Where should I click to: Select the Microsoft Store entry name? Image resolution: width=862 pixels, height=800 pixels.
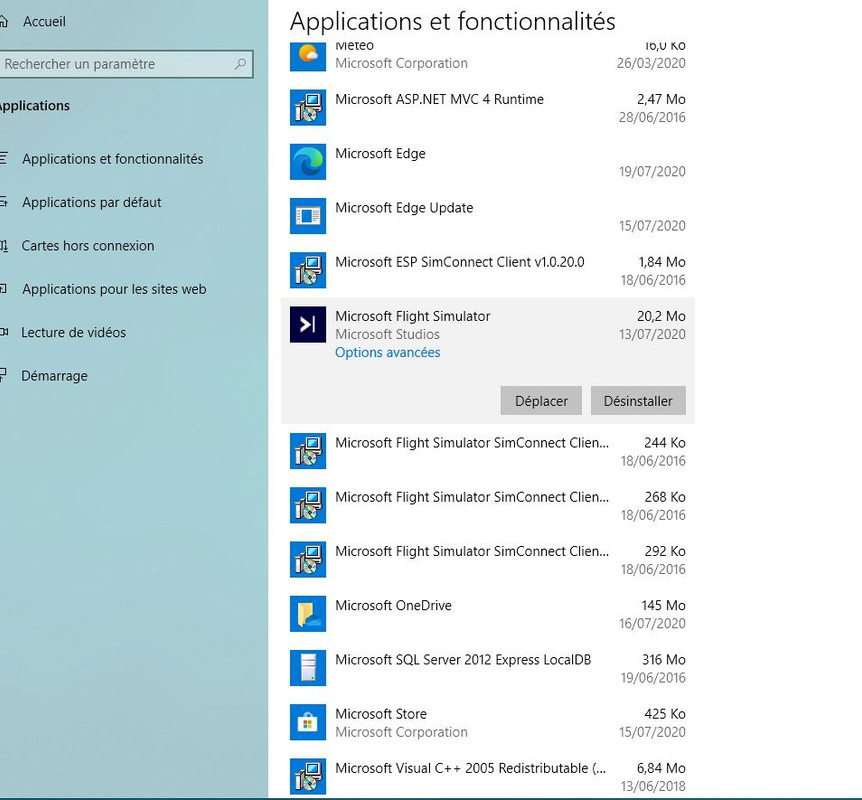pos(381,714)
